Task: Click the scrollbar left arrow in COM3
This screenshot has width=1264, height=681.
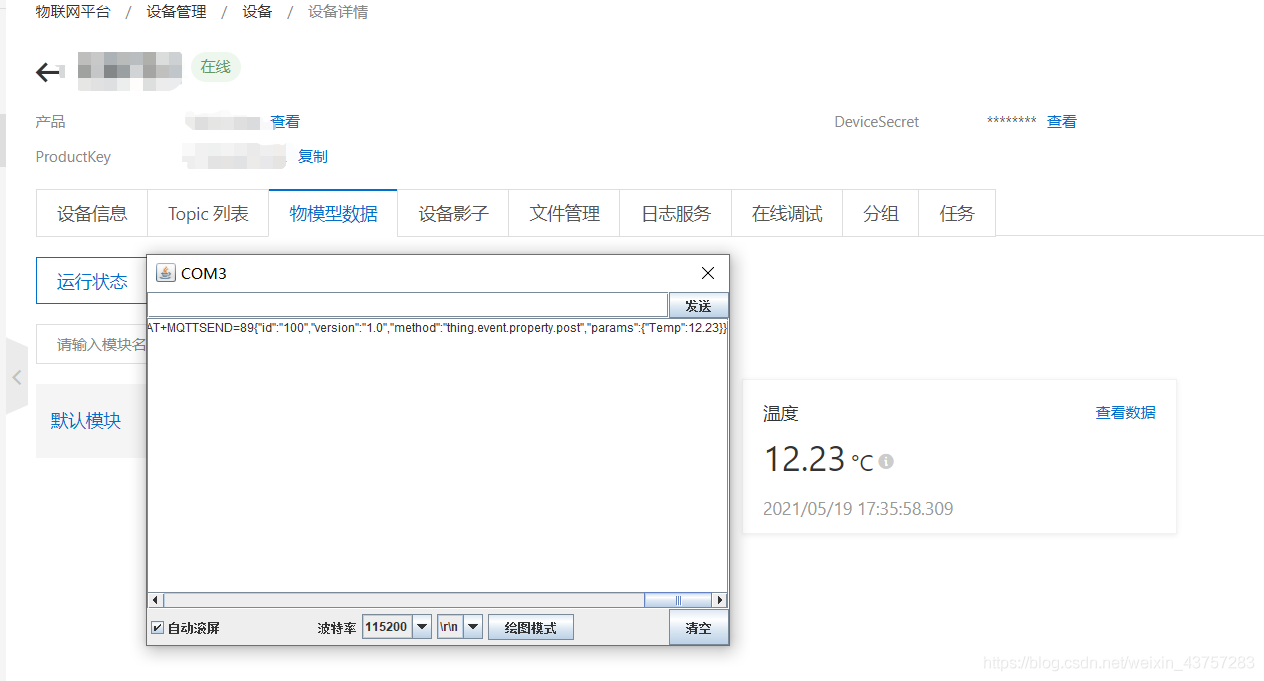Action: 155,600
